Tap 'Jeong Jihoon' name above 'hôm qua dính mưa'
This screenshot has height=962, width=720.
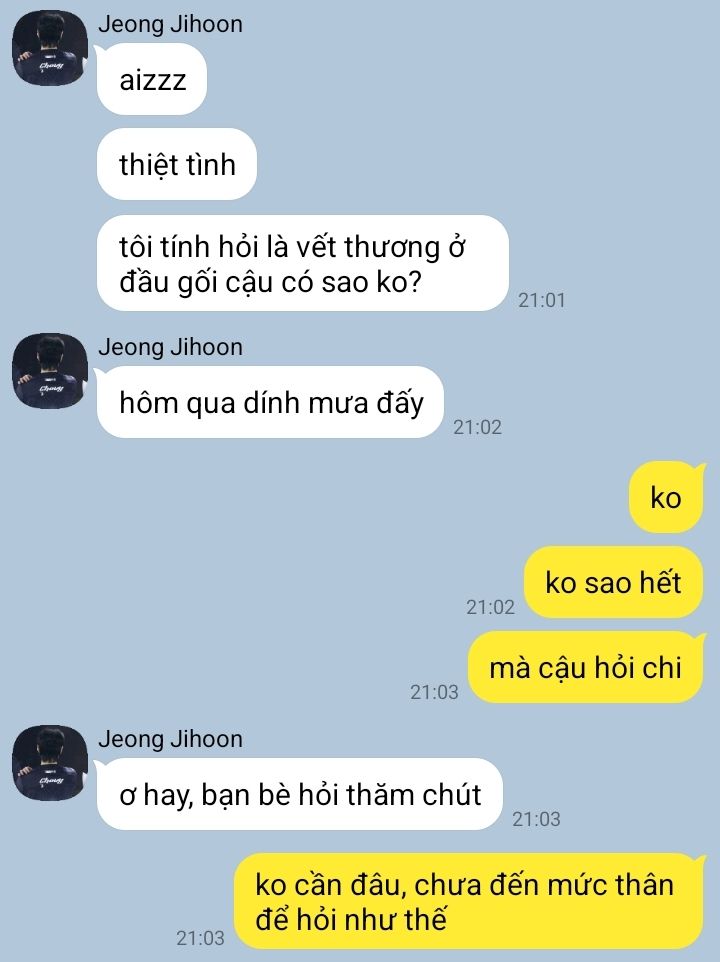(170, 347)
